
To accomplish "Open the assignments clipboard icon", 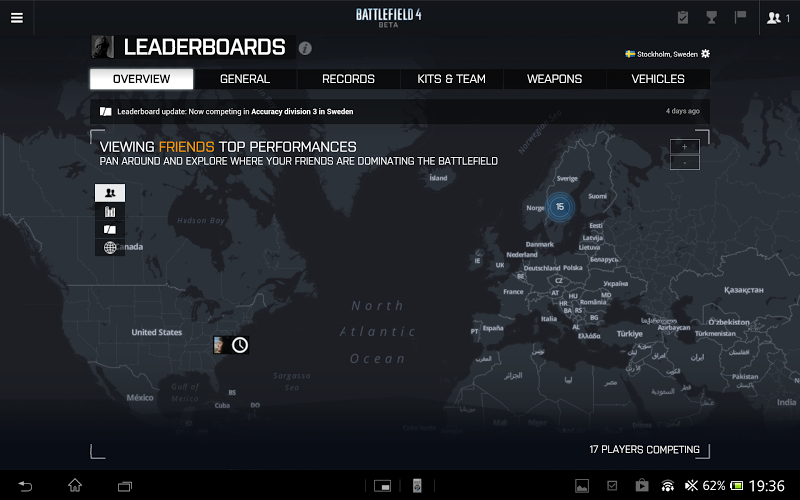I will coord(683,17).
